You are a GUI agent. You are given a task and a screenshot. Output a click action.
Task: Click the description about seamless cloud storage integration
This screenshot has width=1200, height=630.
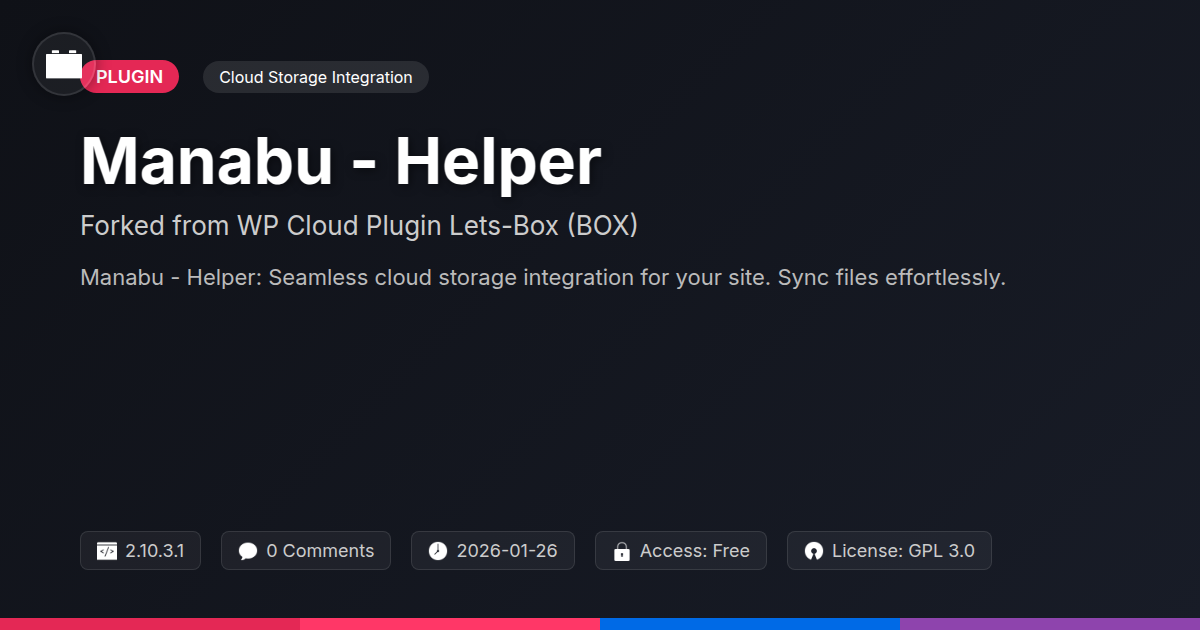point(543,277)
